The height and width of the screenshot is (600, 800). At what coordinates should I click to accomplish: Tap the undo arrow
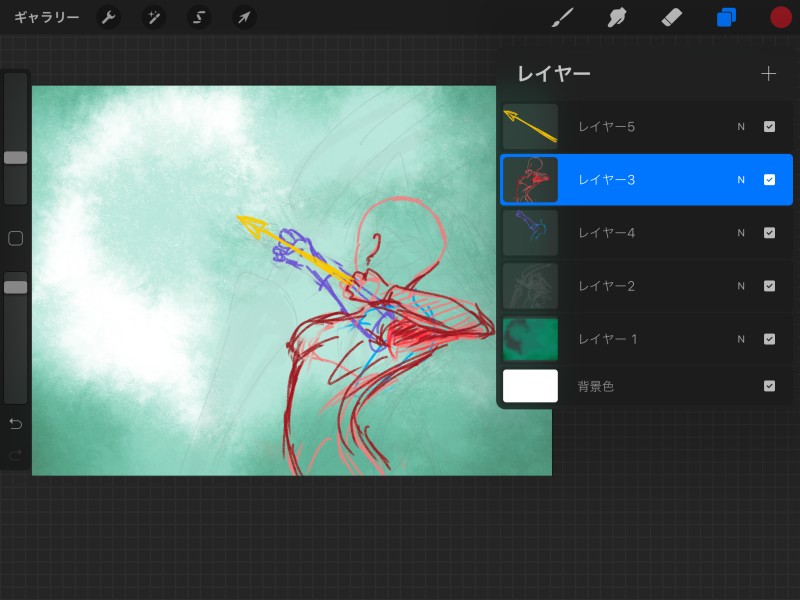click(x=15, y=423)
